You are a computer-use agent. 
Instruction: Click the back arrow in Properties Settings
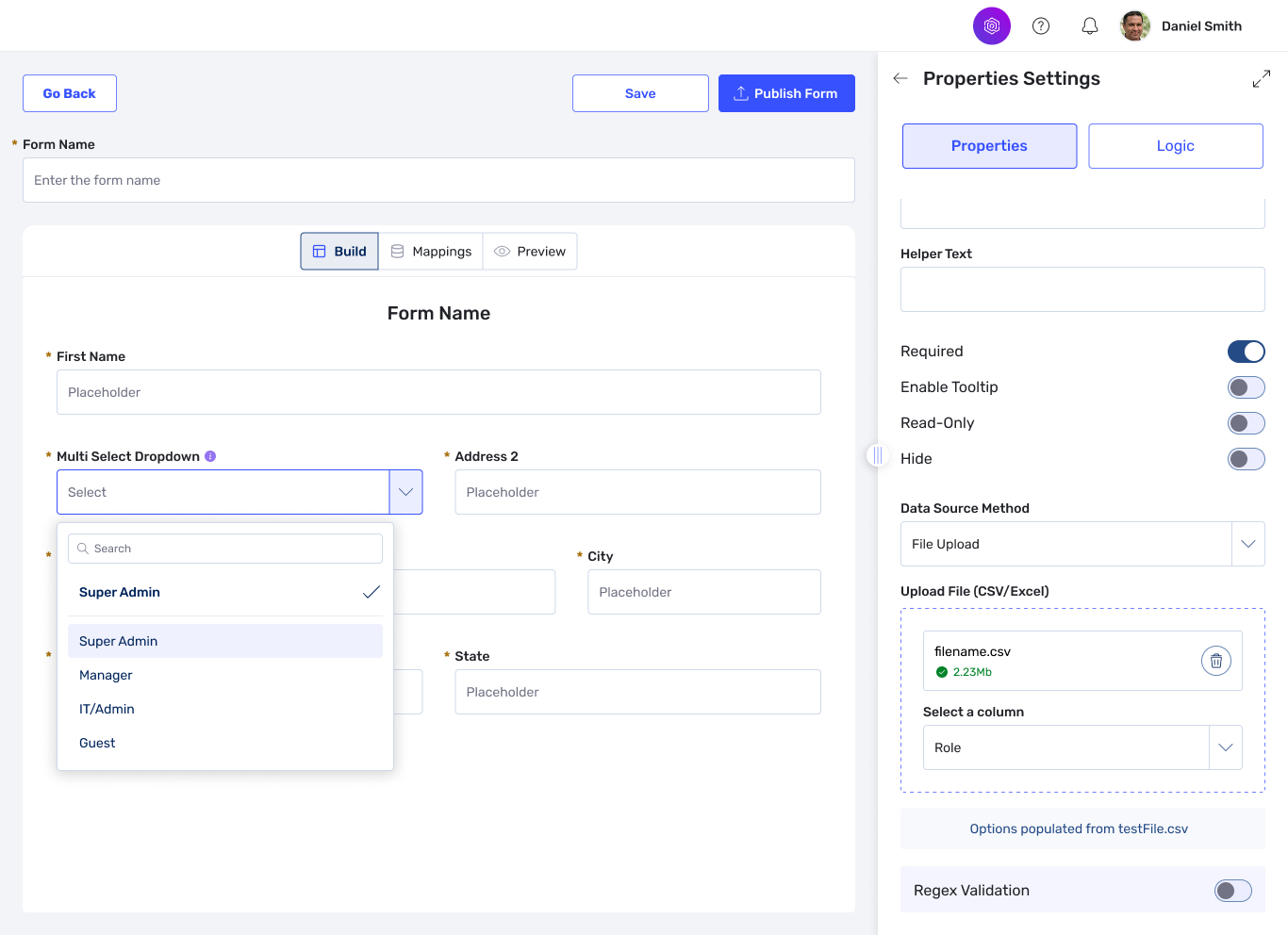point(900,78)
